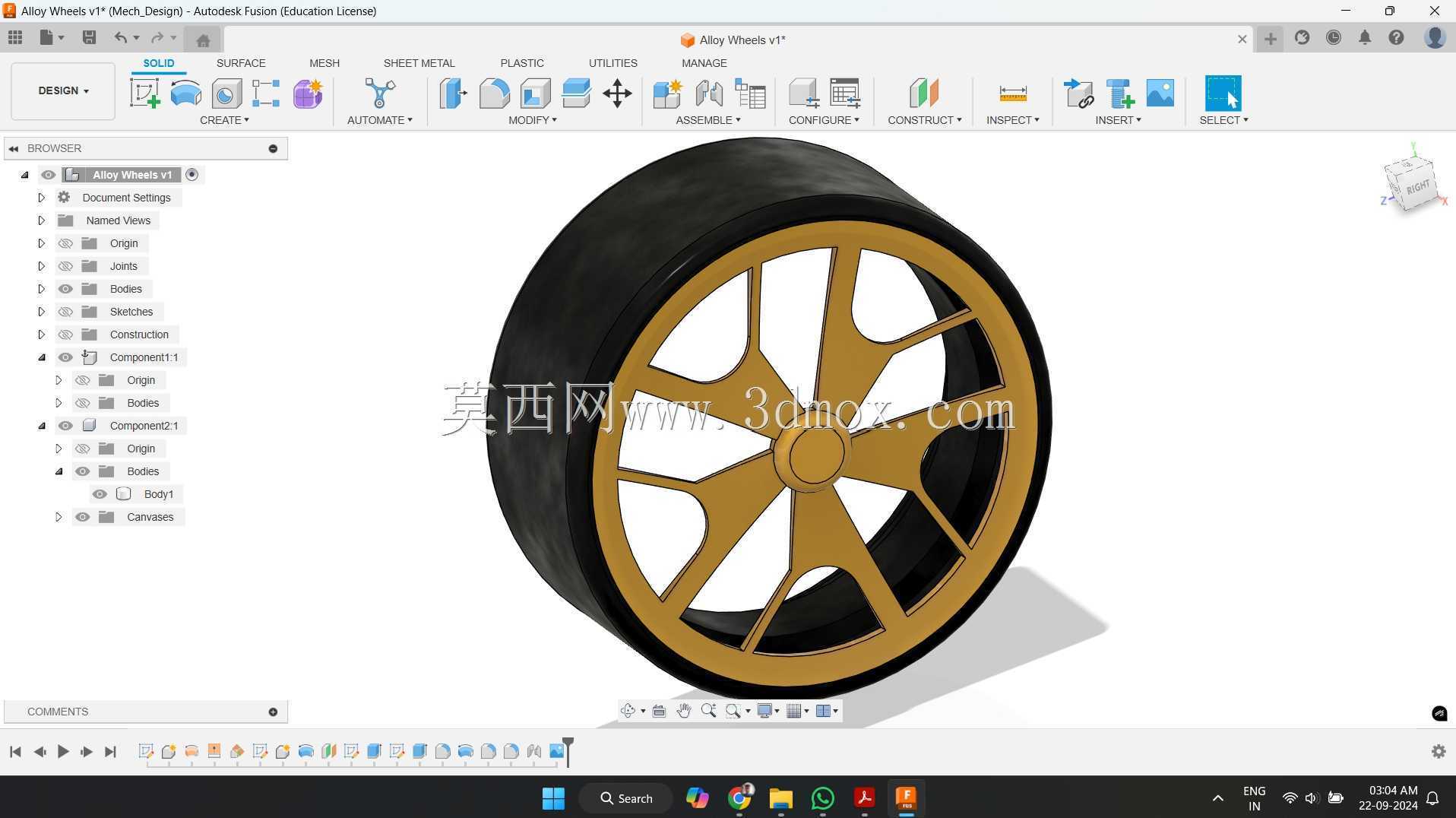Click the Pan hand tool
The image size is (1456, 818).
pyautogui.click(x=684, y=711)
